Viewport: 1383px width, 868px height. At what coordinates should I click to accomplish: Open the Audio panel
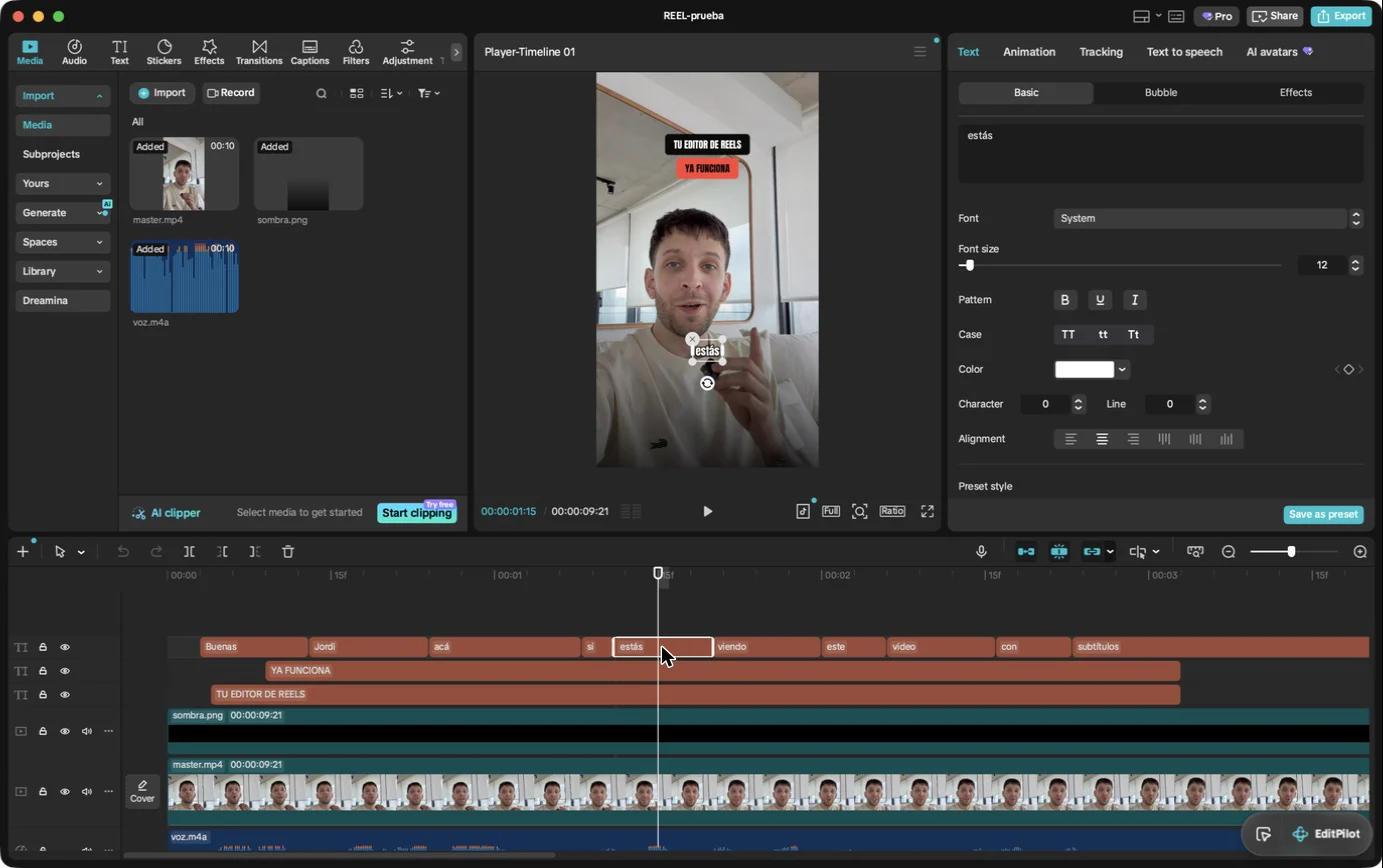coord(74,52)
